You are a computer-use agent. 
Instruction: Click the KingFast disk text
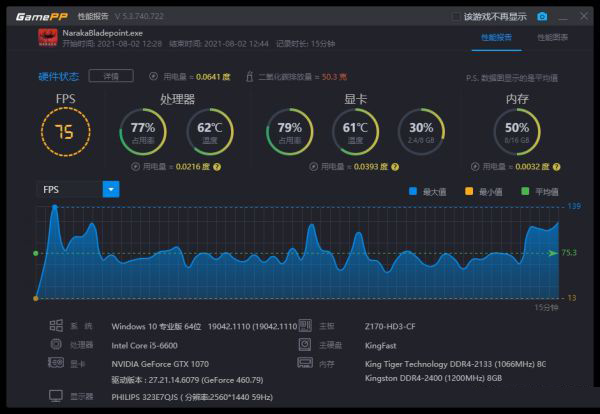click(x=380, y=346)
